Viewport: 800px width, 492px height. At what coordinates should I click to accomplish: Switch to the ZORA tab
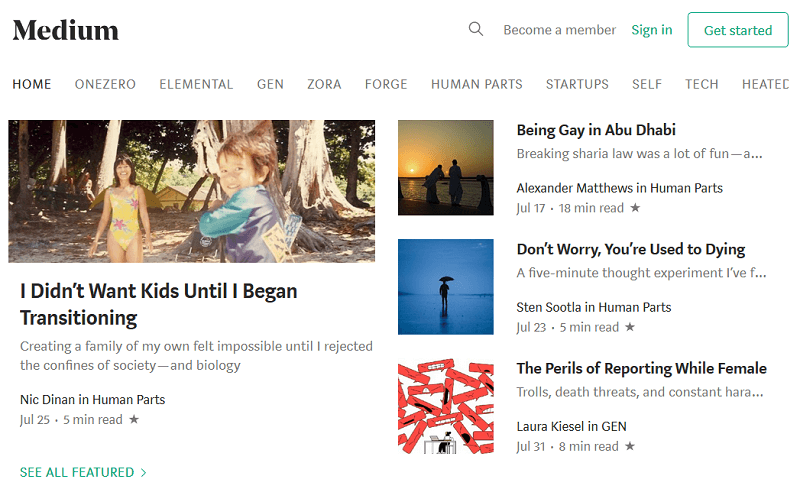324,84
